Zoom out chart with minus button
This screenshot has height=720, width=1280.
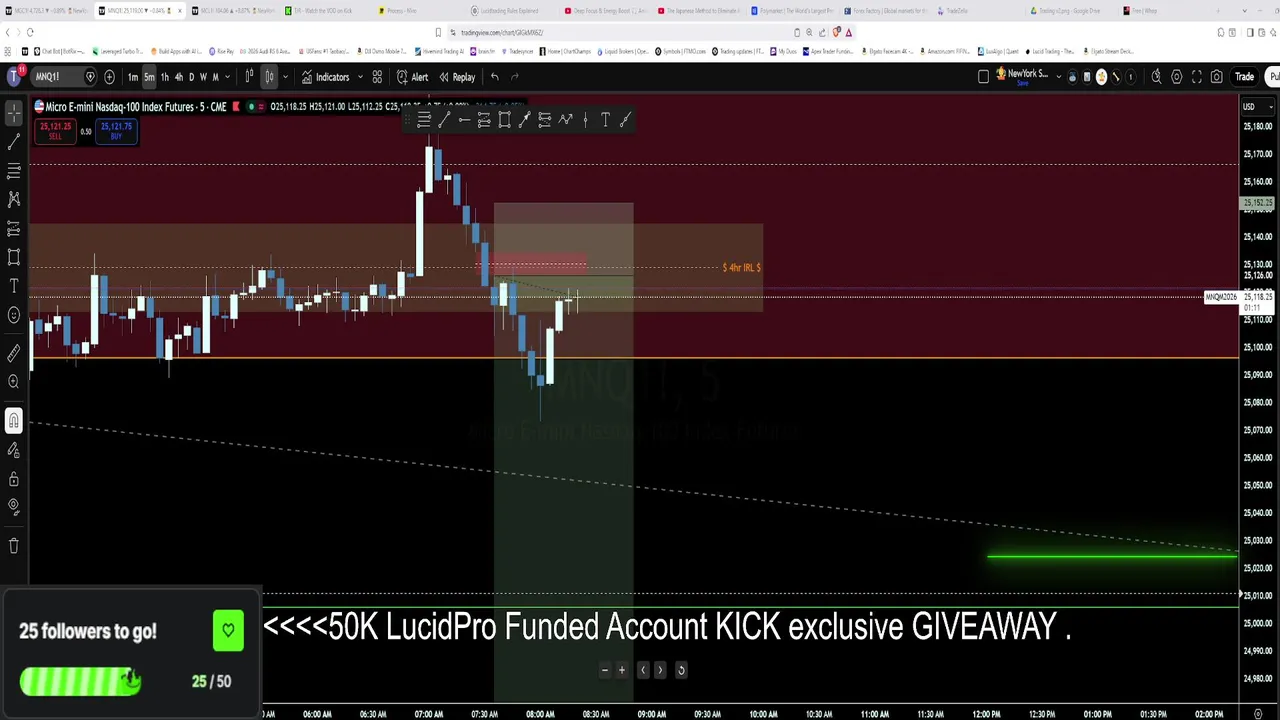point(604,670)
